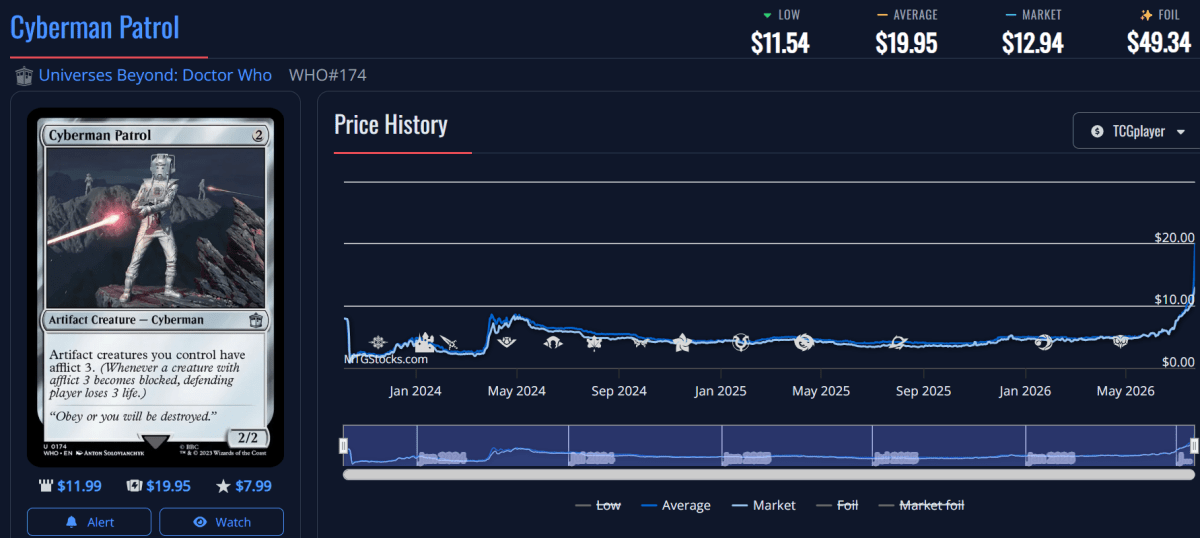Screen dimensions: 1200x538
Task: Click the green down-arrow icon beside LOW
Action: pyautogui.click(x=767, y=15)
